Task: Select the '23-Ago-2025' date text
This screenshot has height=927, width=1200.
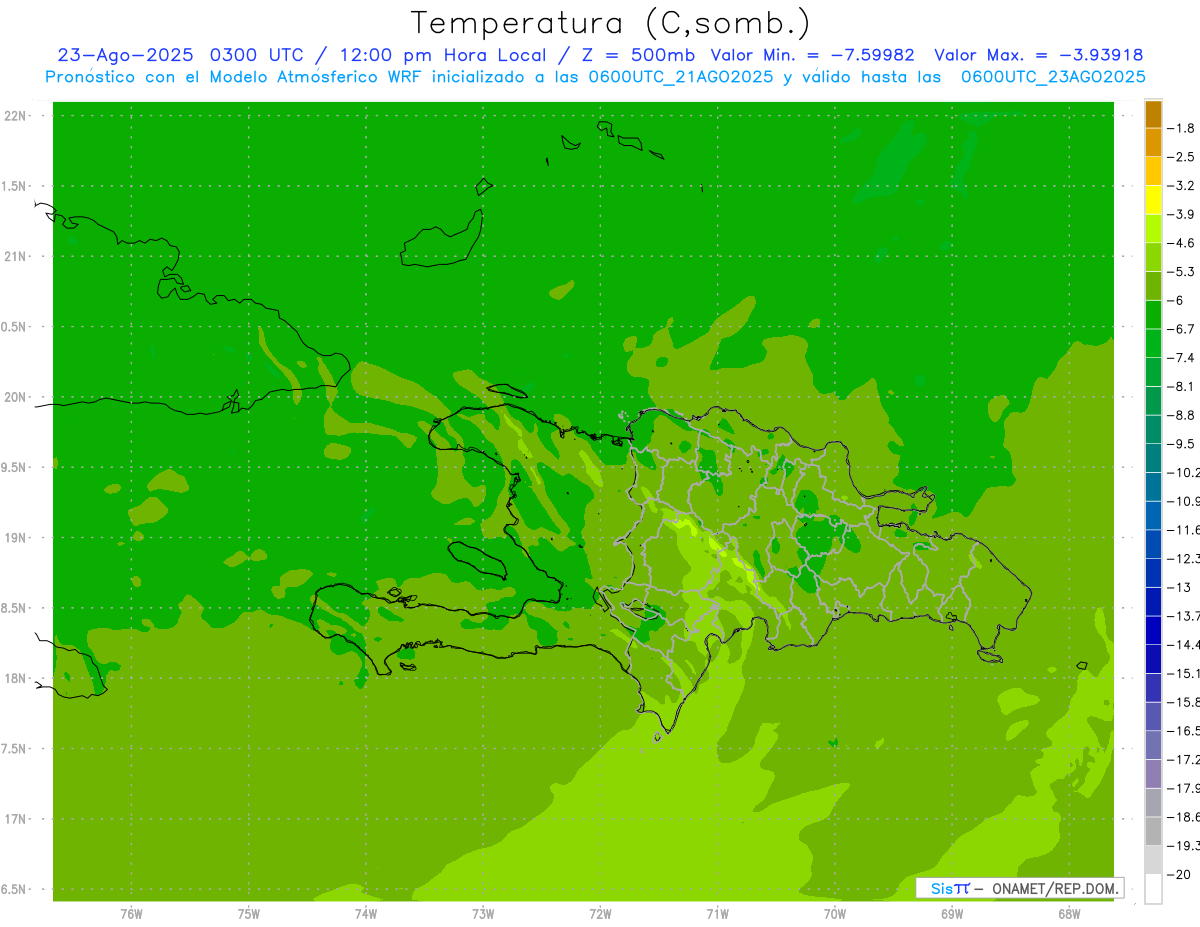Action: [x=126, y=55]
